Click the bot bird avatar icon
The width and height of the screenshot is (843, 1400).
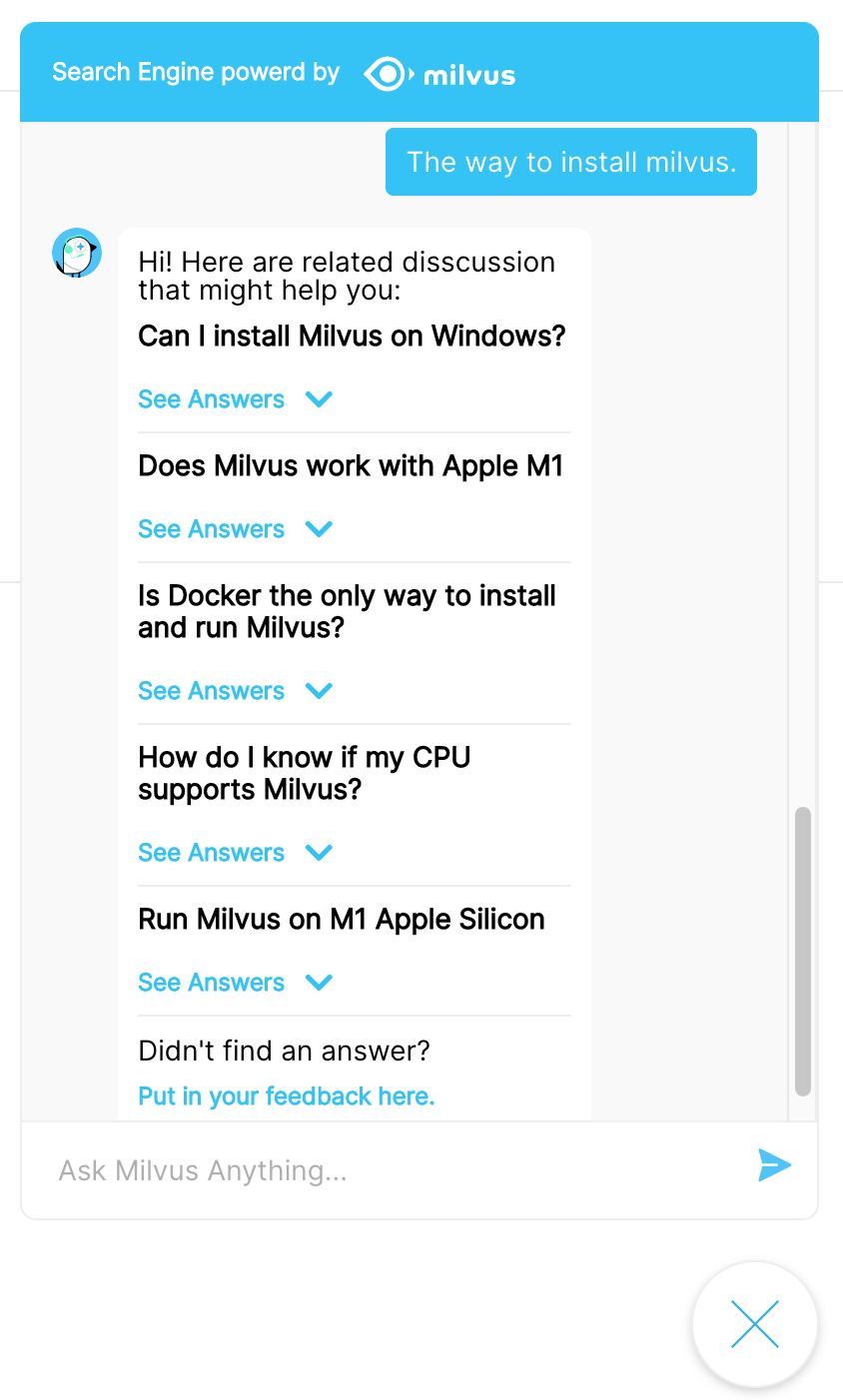click(x=77, y=253)
